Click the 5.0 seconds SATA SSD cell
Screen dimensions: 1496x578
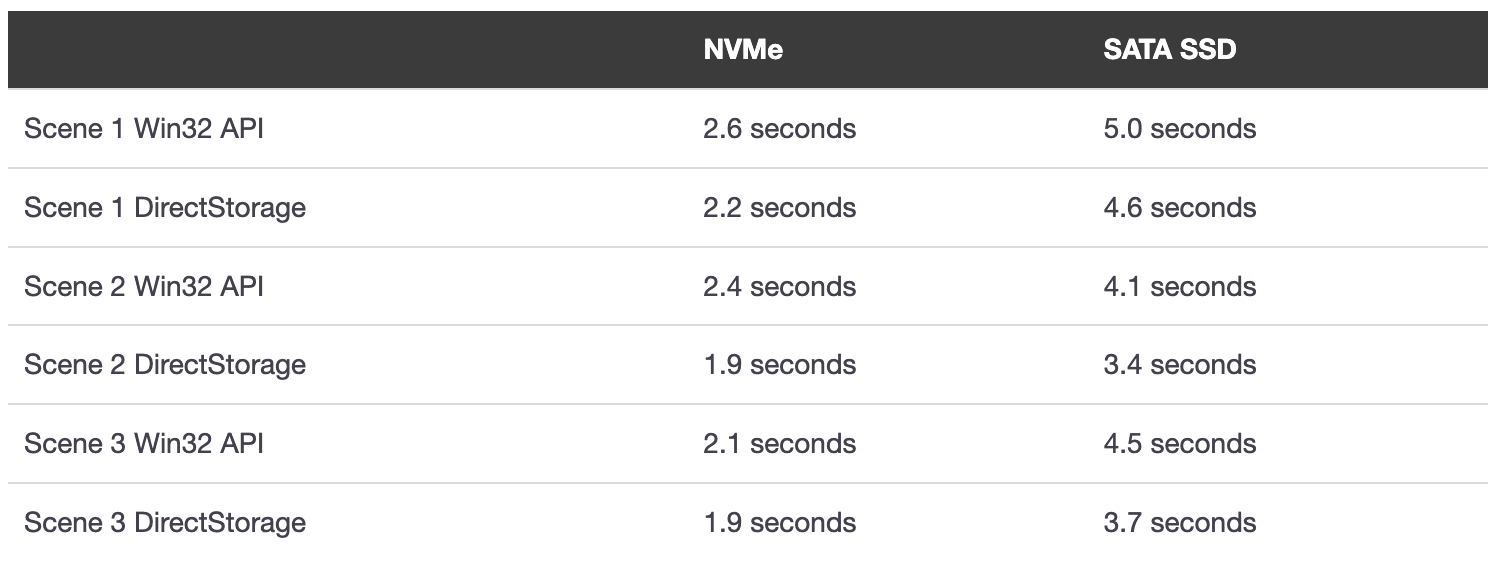[x=1180, y=129]
